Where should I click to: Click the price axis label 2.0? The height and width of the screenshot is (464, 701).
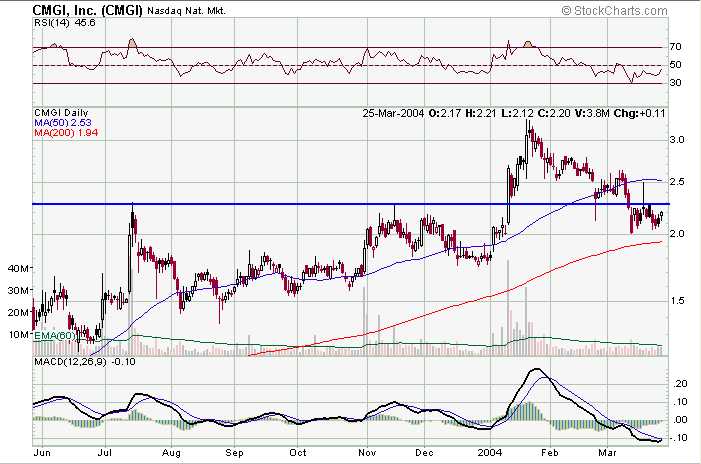[x=677, y=233]
